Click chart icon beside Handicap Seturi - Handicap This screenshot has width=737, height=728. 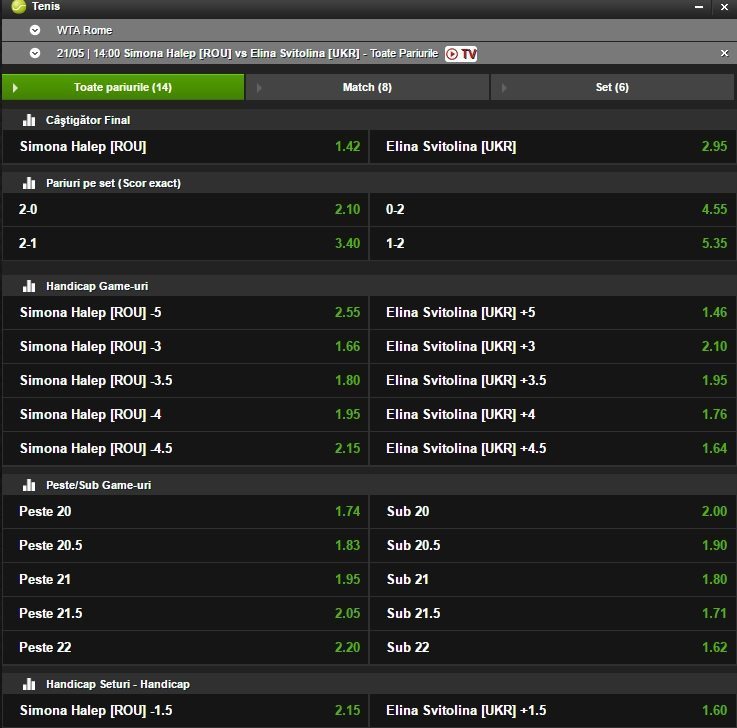(x=29, y=684)
